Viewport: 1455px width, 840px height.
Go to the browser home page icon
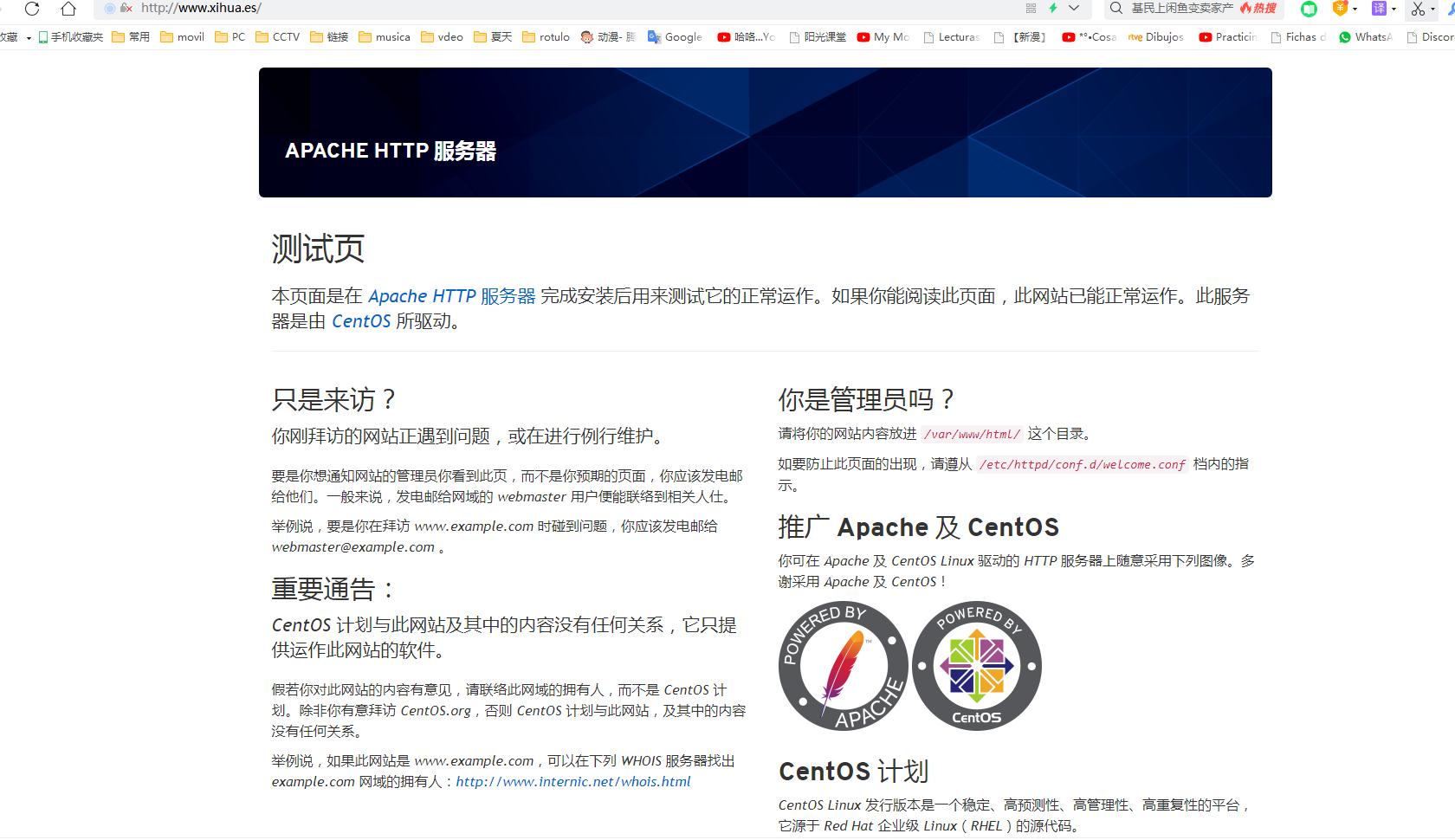coord(68,9)
